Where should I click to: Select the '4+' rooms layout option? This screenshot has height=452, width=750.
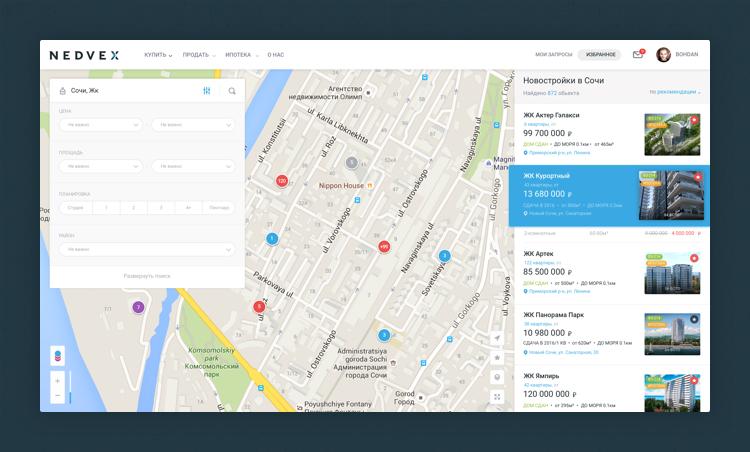(188, 208)
